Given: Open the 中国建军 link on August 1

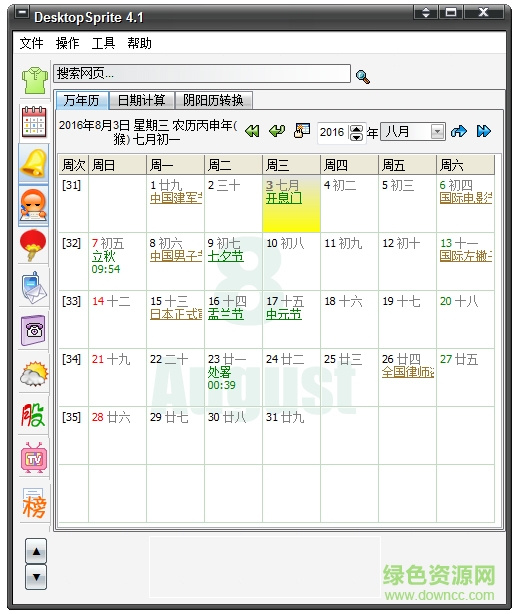Looking at the screenshot, I should click(176, 198).
